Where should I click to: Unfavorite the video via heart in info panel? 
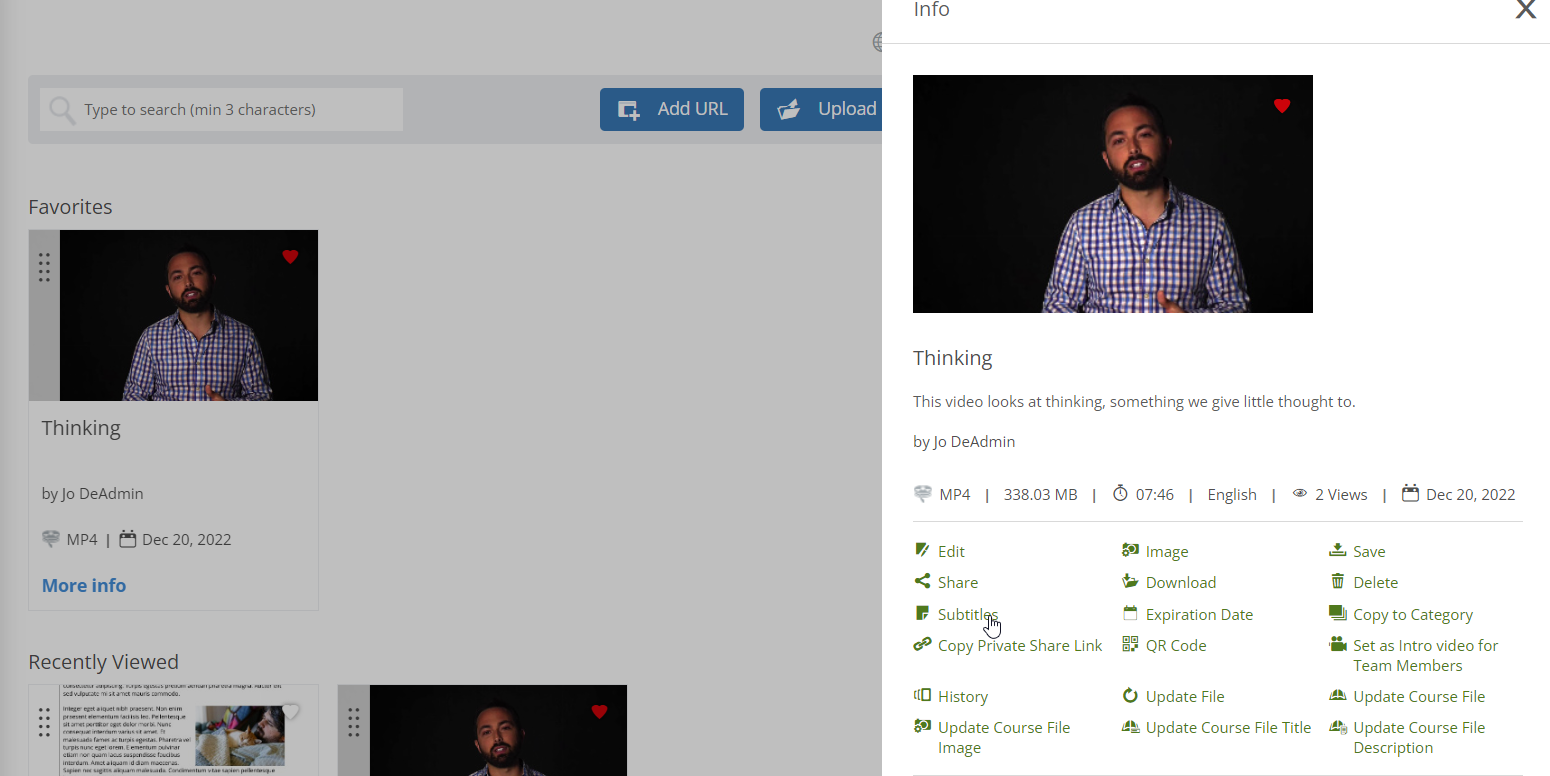pyautogui.click(x=1282, y=105)
